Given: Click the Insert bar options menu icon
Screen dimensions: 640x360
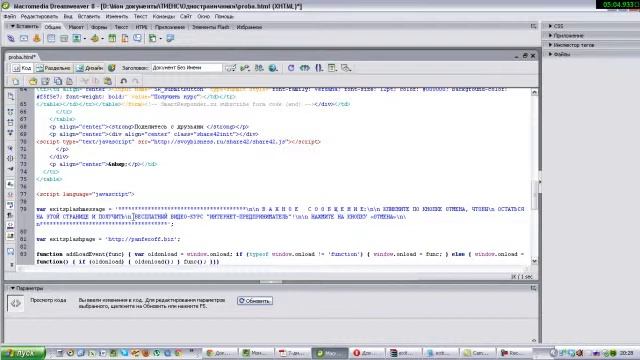Looking at the screenshot, I should pos(533,26).
